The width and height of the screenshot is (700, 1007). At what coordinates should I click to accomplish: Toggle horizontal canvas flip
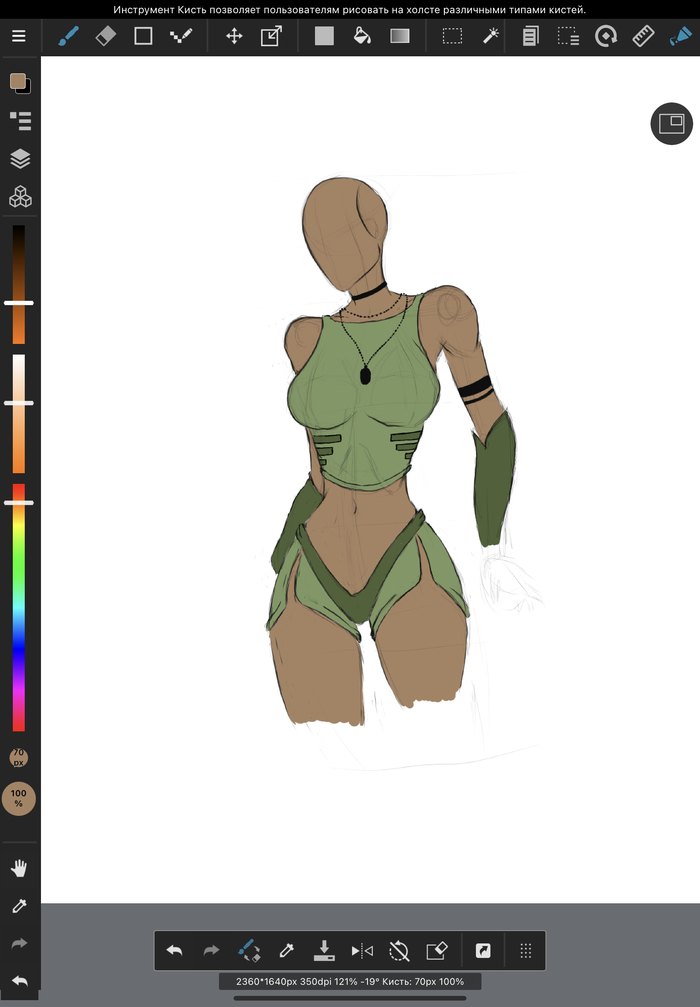[362, 950]
